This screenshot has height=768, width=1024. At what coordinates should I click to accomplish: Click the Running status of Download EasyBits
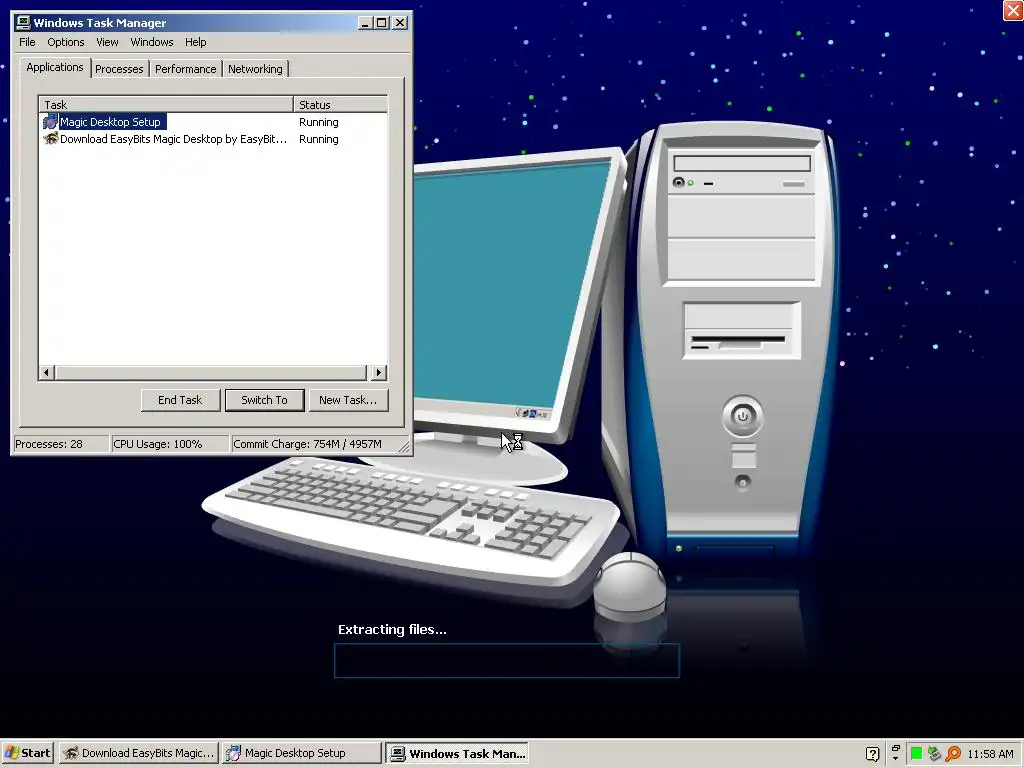pos(319,139)
